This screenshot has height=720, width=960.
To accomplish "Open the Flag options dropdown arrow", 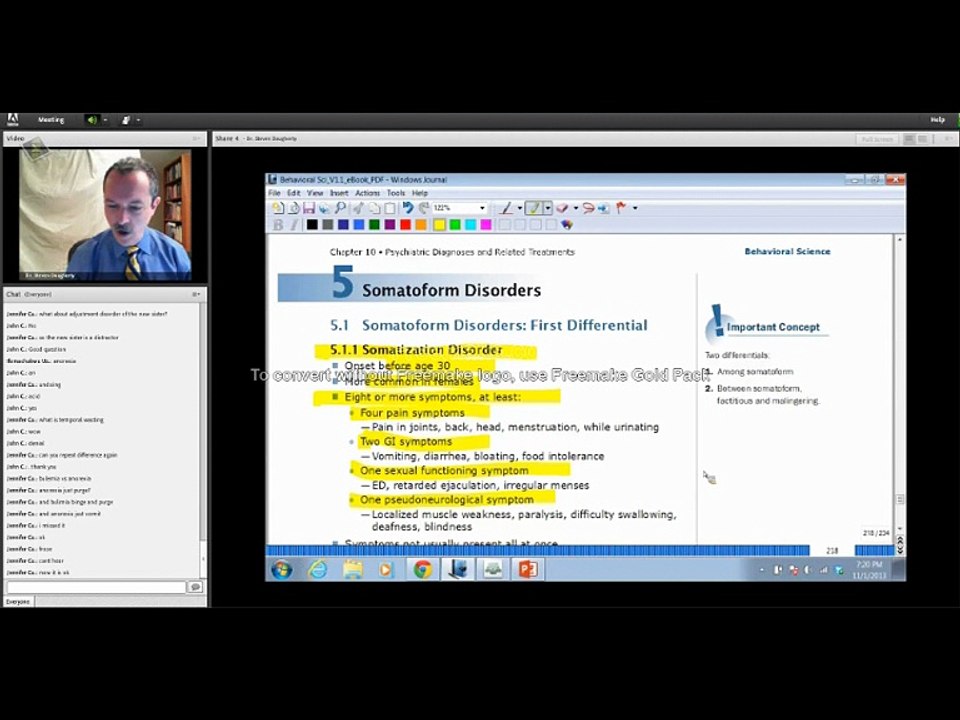I will [x=635, y=208].
